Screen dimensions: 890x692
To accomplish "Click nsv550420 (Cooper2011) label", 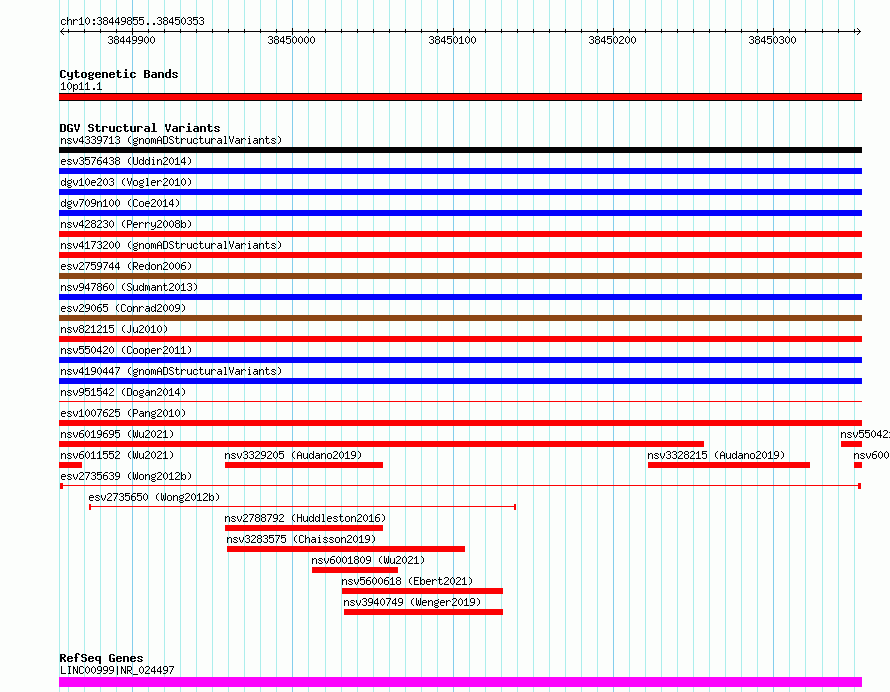I will coord(126,350).
